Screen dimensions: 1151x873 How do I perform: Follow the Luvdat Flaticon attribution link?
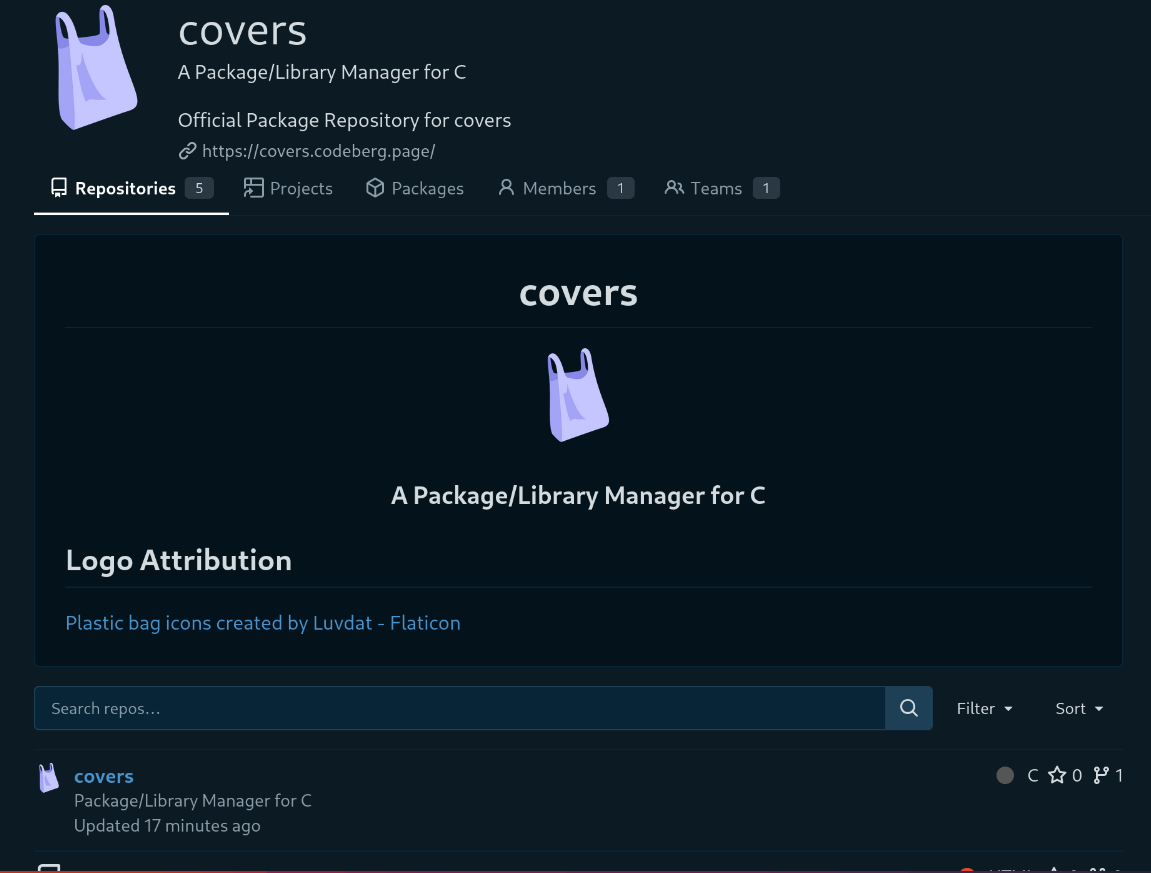tap(263, 623)
